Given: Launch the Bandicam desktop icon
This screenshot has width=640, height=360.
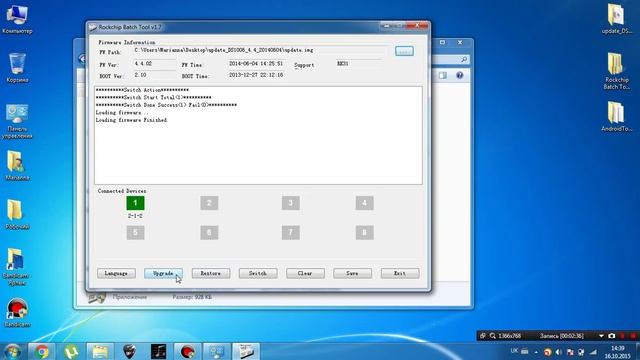Looking at the screenshot, I should [17, 313].
